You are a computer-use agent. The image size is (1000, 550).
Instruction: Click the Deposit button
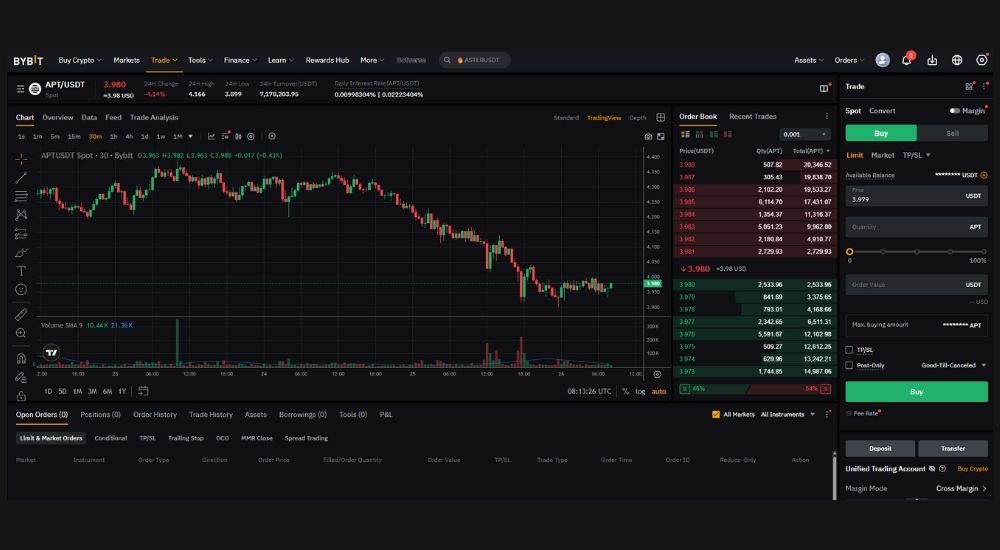click(x=880, y=448)
